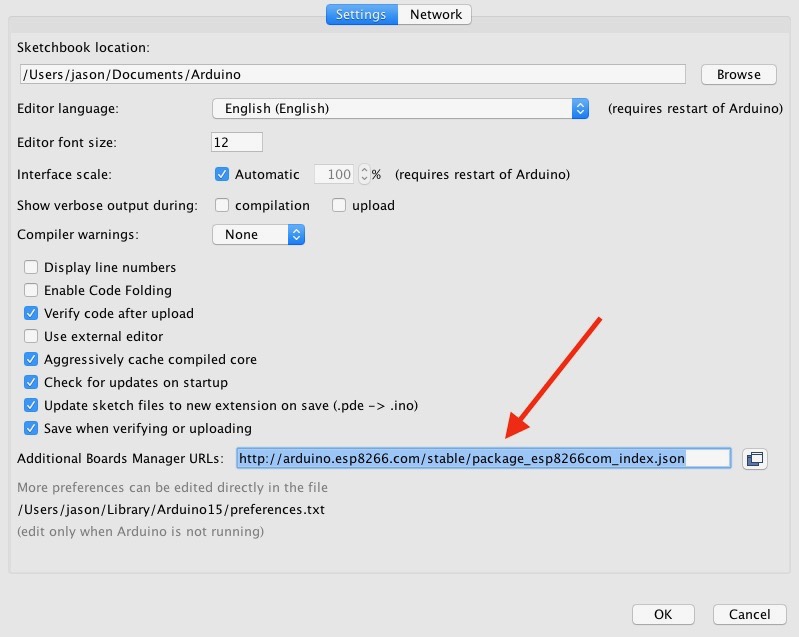Screen dimensions: 799x637
Task: Click the interface scale percentage stepper
Action: [364, 174]
